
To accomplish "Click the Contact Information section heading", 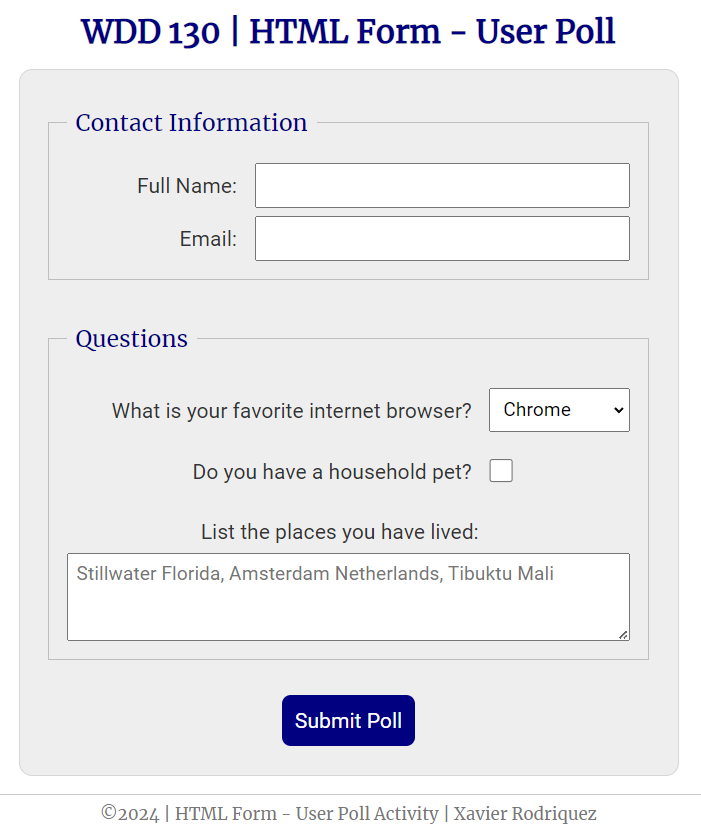I will pyautogui.click(x=191, y=123).
